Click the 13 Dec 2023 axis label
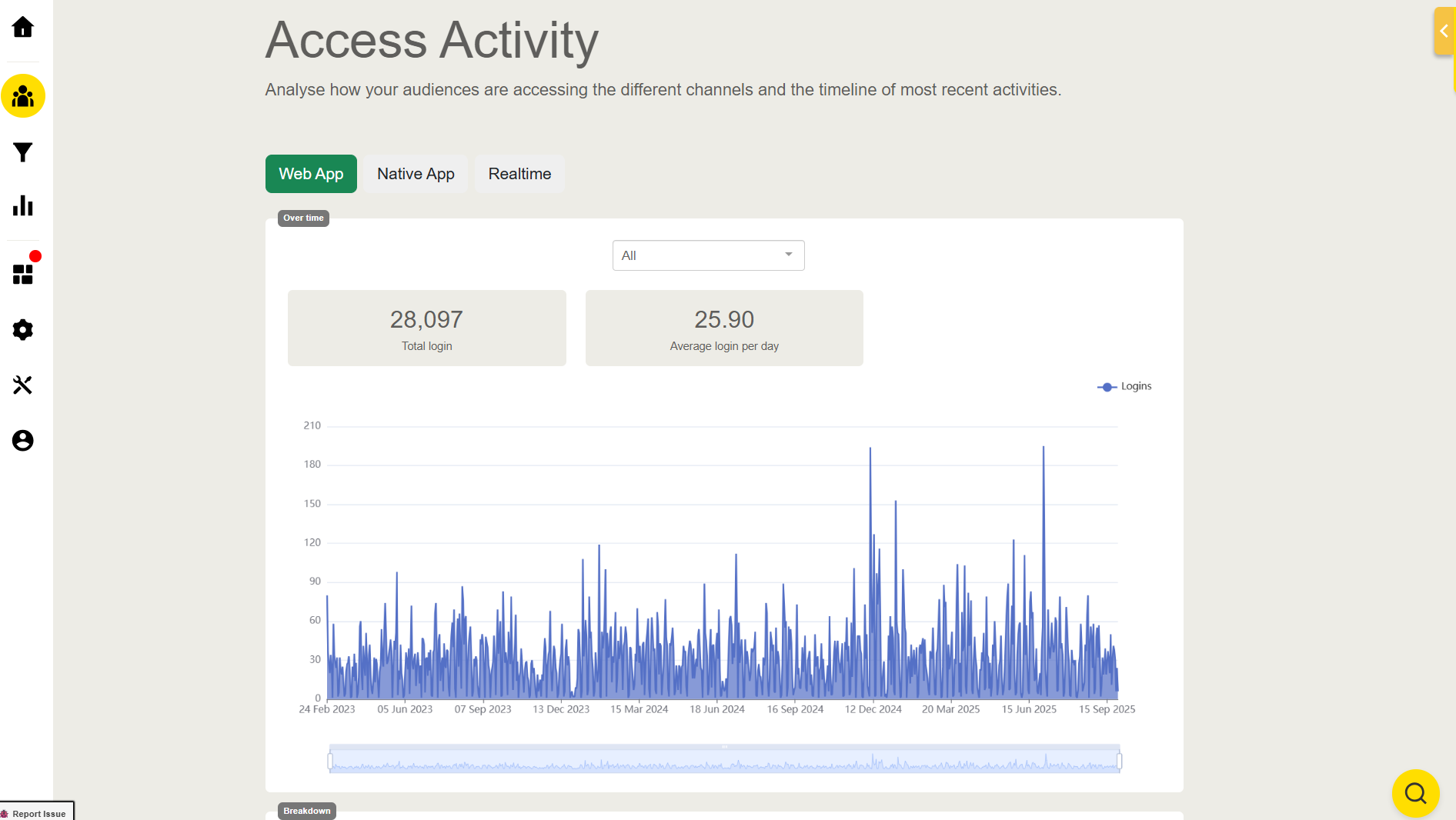The height and width of the screenshot is (820, 1456). pyautogui.click(x=561, y=709)
